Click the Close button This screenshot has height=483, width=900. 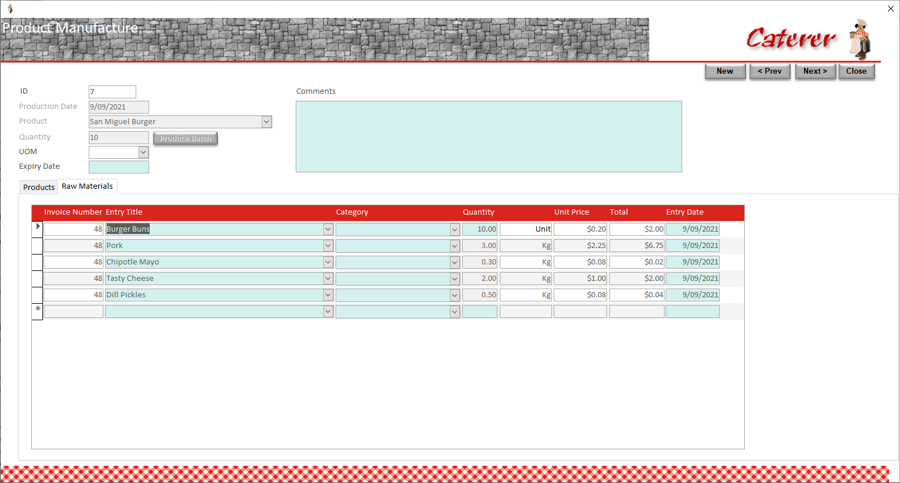[856, 71]
